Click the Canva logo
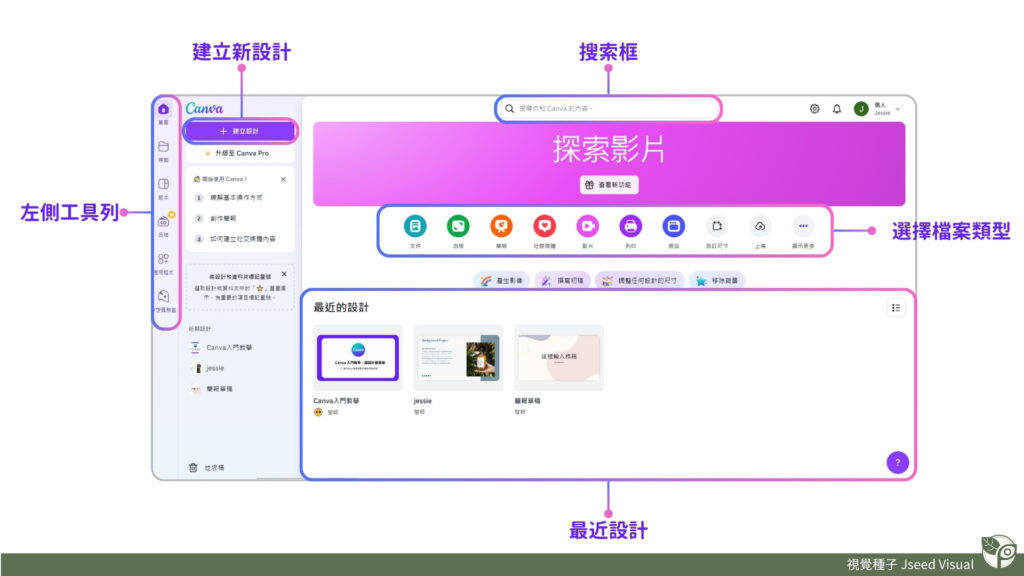Screen dimensions: 1024x576 204,108
